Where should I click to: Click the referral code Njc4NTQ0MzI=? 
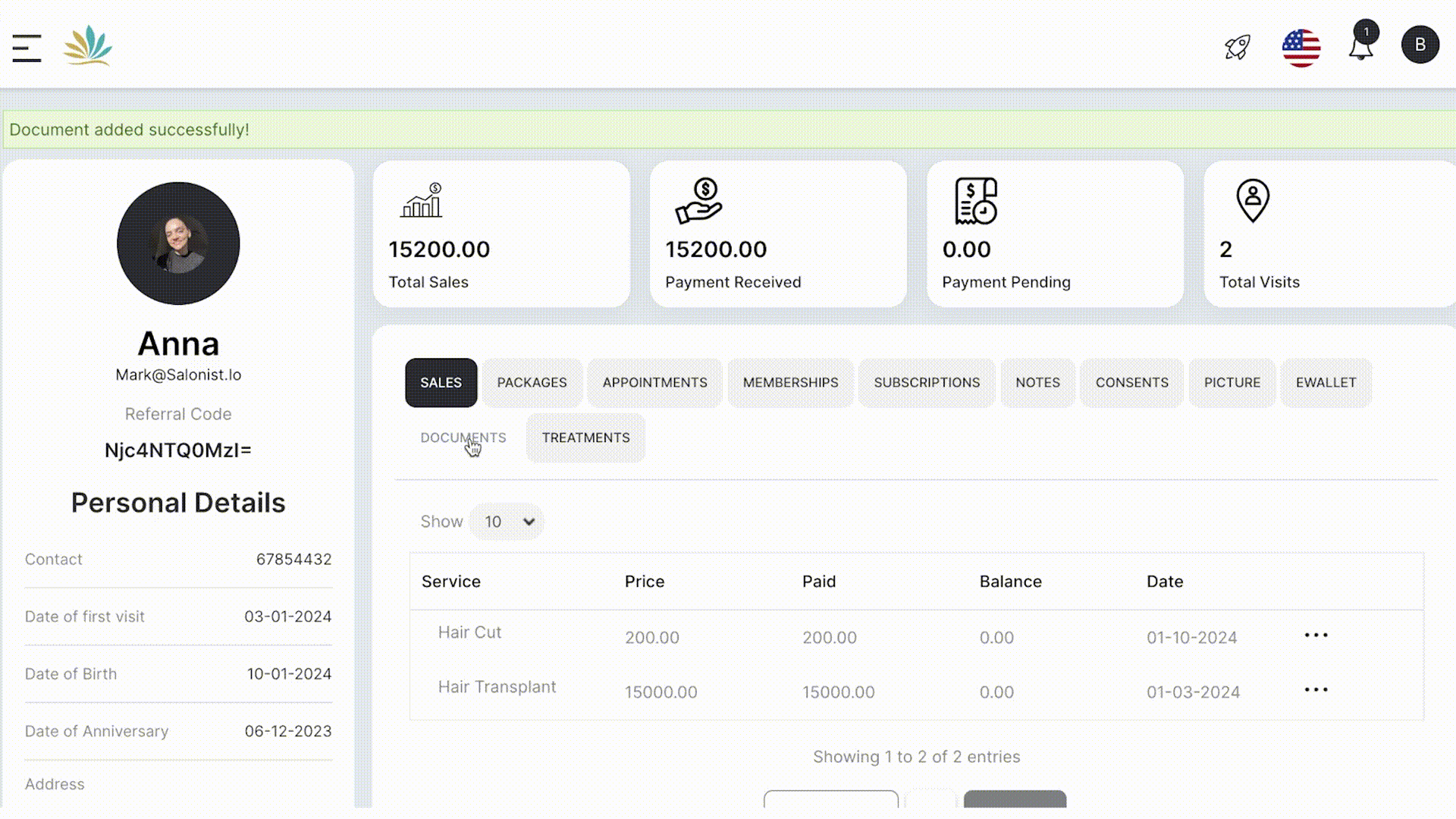pyautogui.click(x=178, y=449)
